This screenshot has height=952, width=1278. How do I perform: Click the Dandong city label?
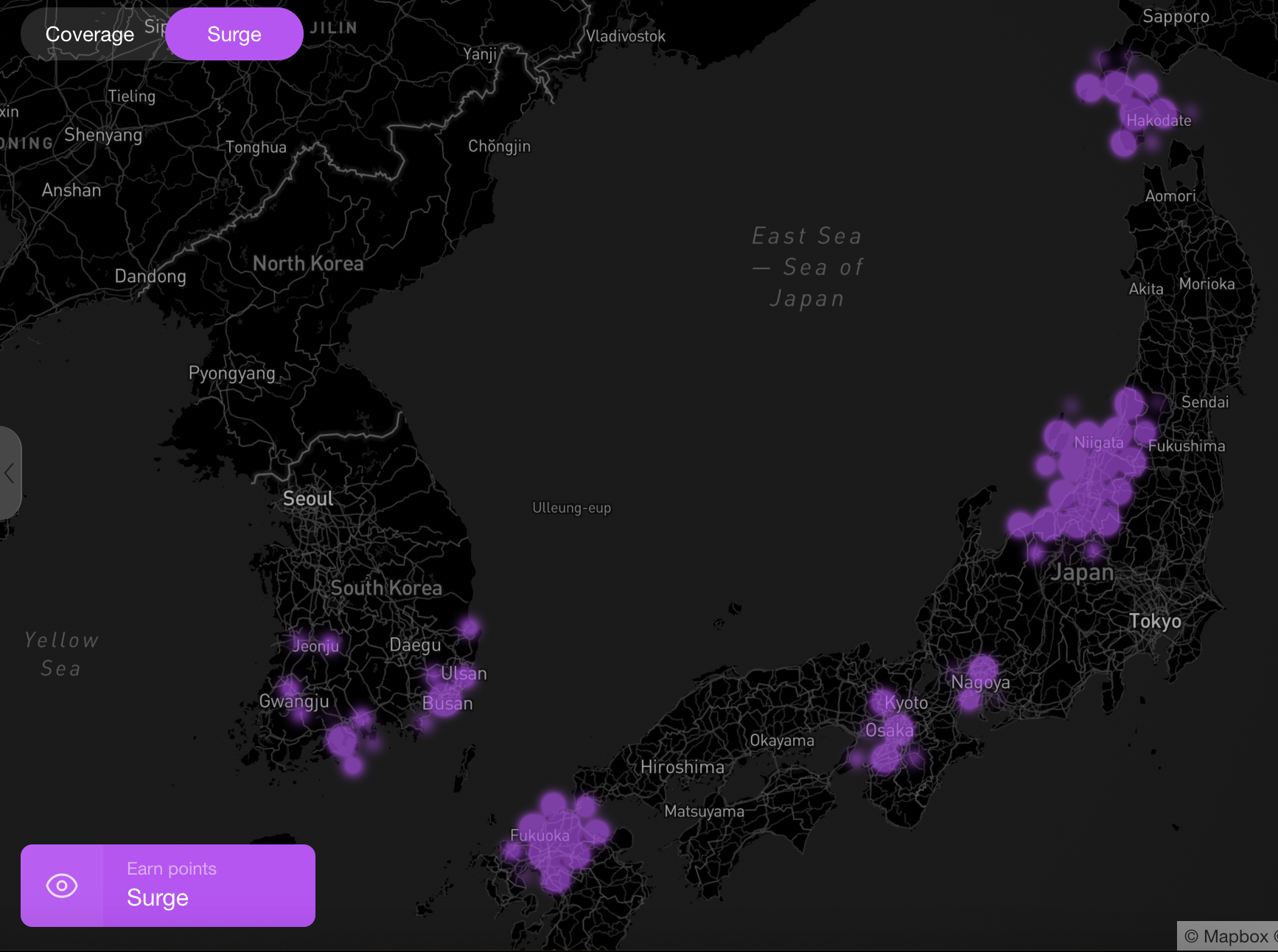(x=150, y=276)
